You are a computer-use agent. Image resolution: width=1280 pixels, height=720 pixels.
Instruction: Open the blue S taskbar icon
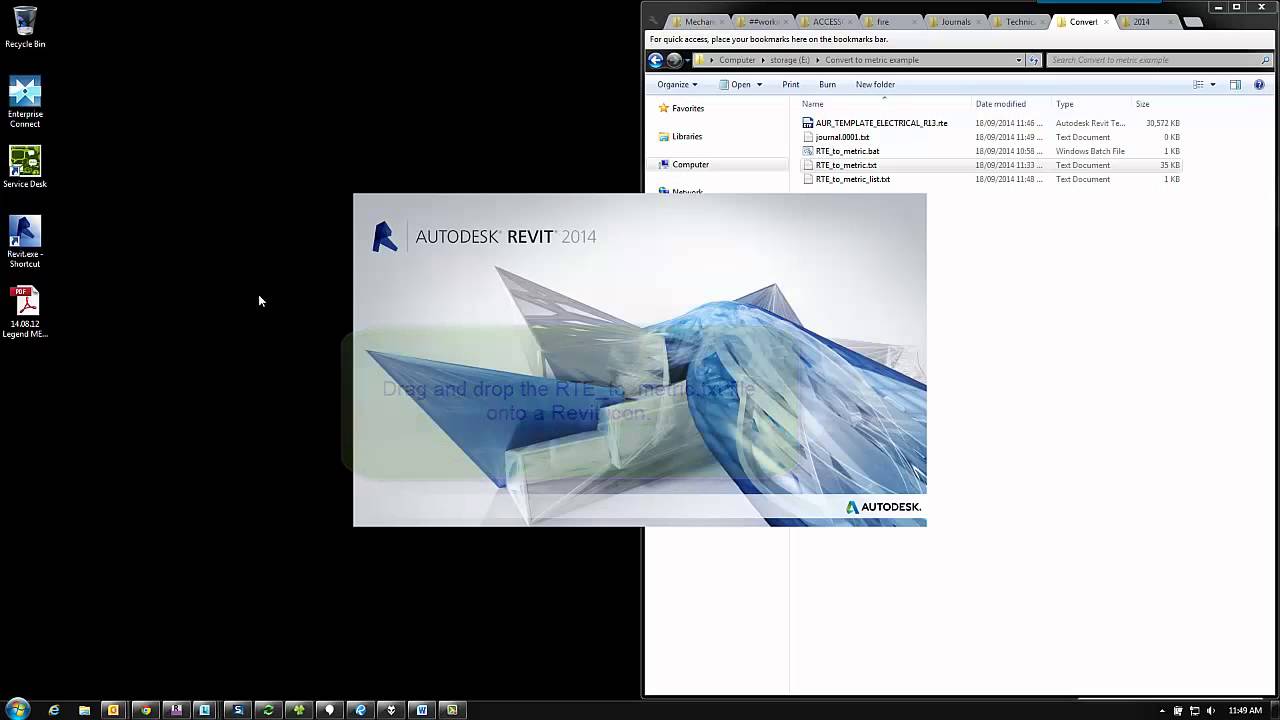pyautogui.click(x=238, y=710)
